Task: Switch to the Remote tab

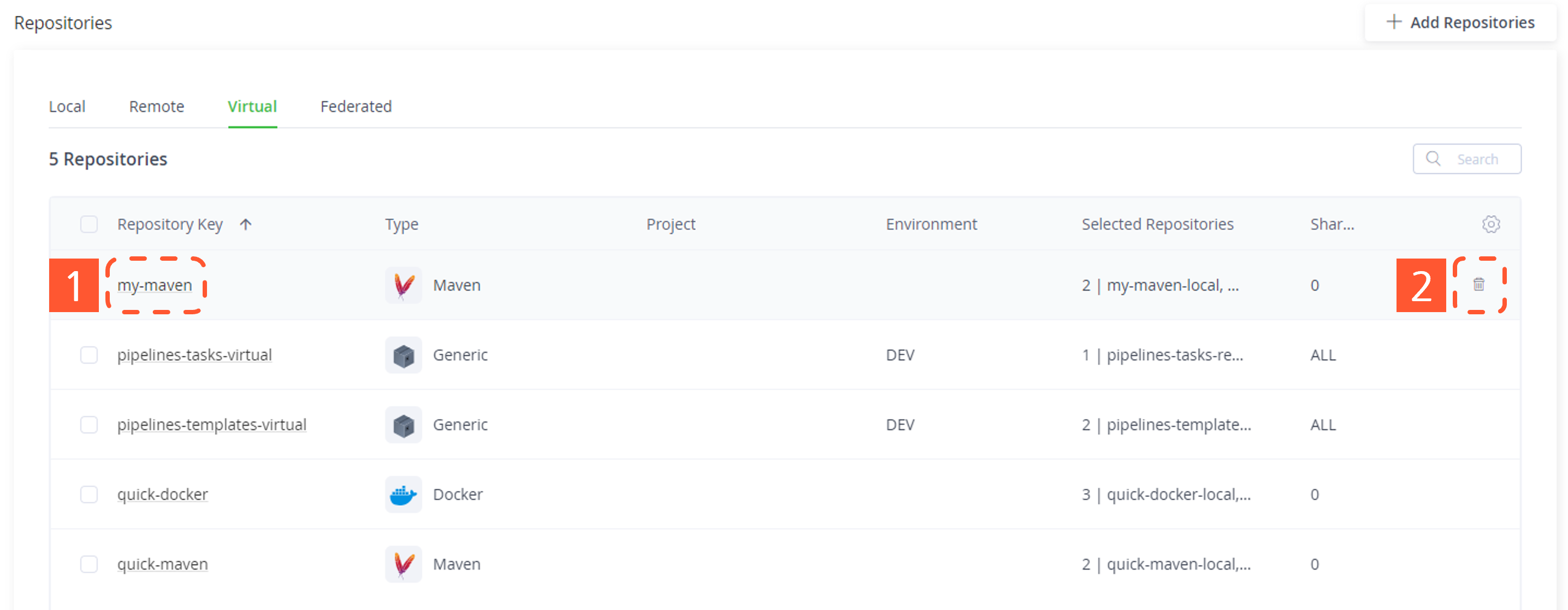Action: tap(156, 107)
